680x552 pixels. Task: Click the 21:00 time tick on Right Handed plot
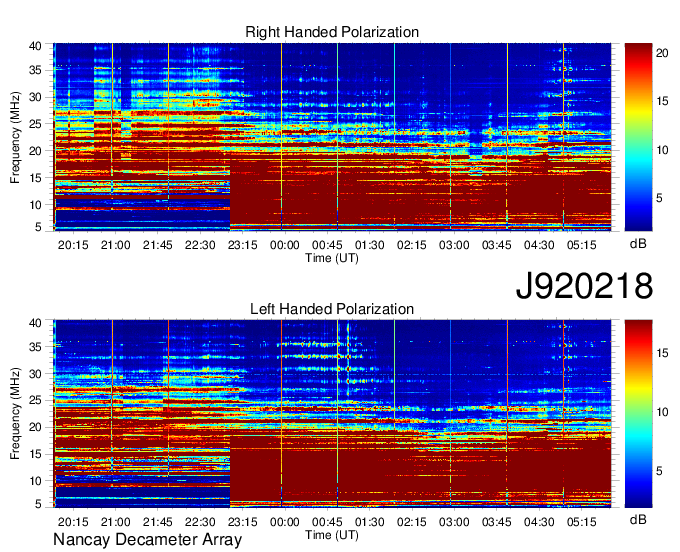pos(115,245)
